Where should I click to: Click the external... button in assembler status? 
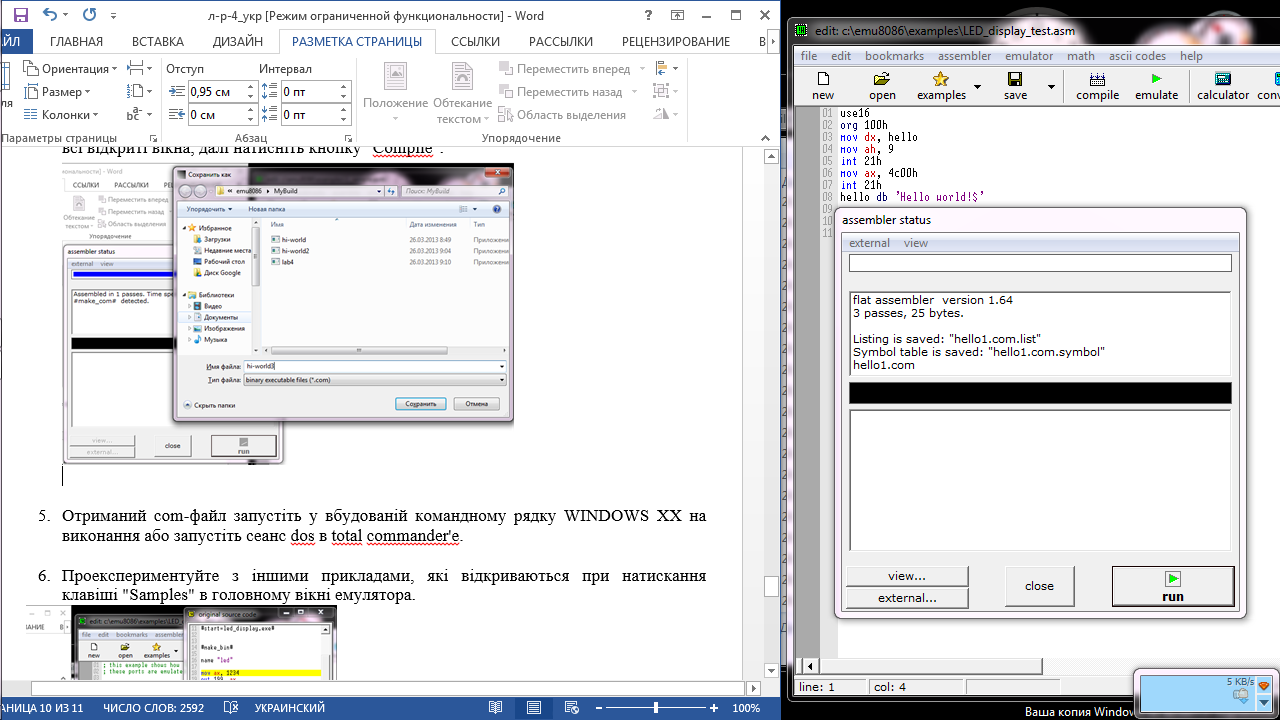[907, 598]
